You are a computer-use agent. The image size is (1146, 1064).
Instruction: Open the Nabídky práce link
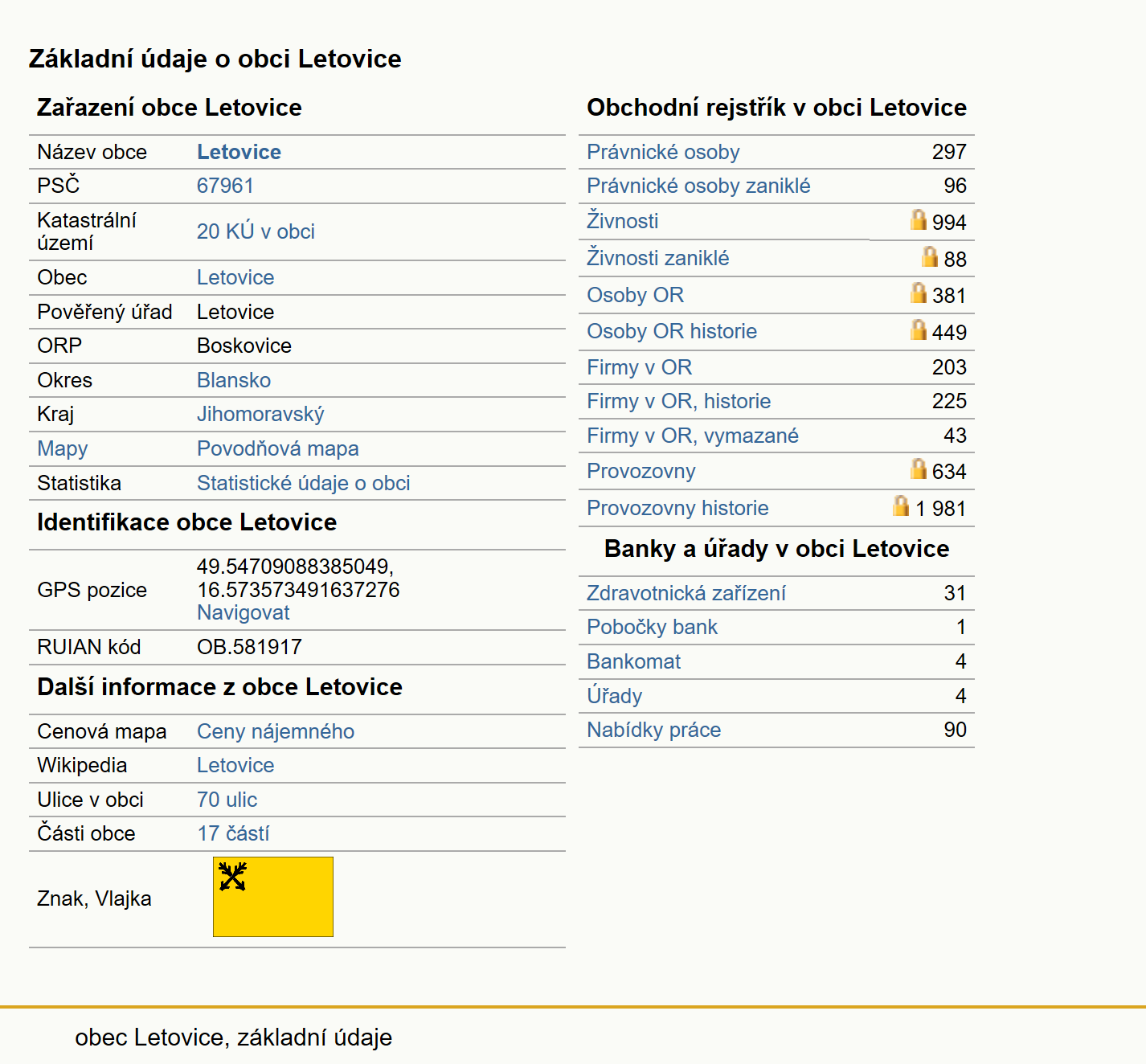tap(654, 730)
